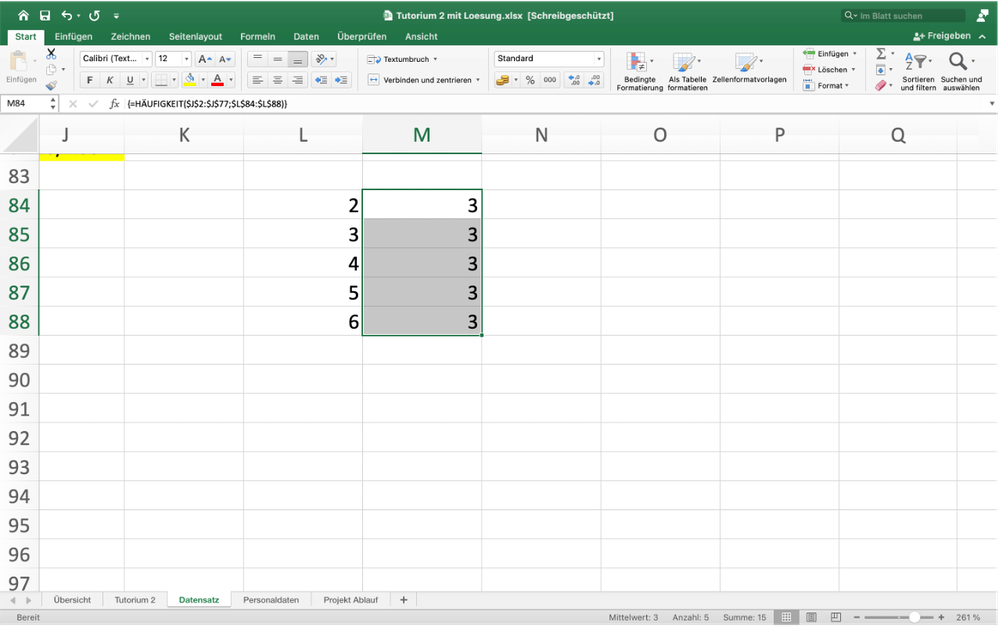Click the Freigeben share button
This screenshot has width=999, height=626.
(x=942, y=36)
